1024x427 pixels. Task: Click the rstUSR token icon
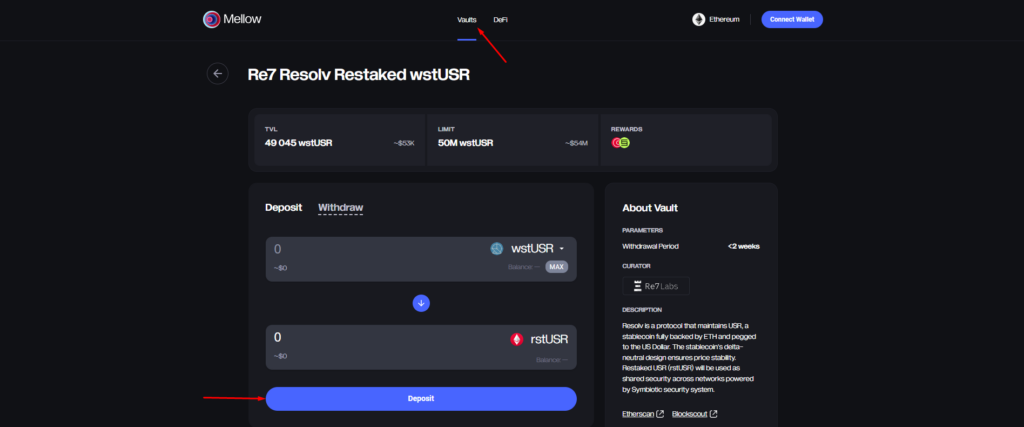(x=517, y=340)
